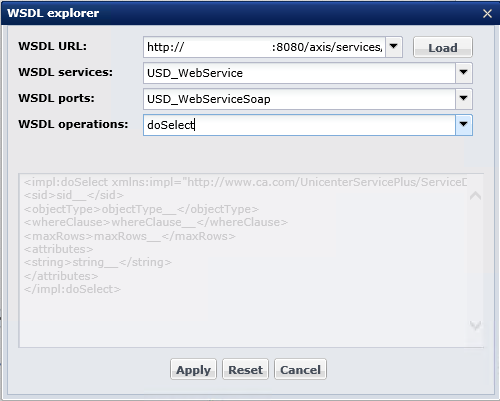Screen dimensions: 500x401
Task: Click the WSDL ports: label
Action: 56,98
